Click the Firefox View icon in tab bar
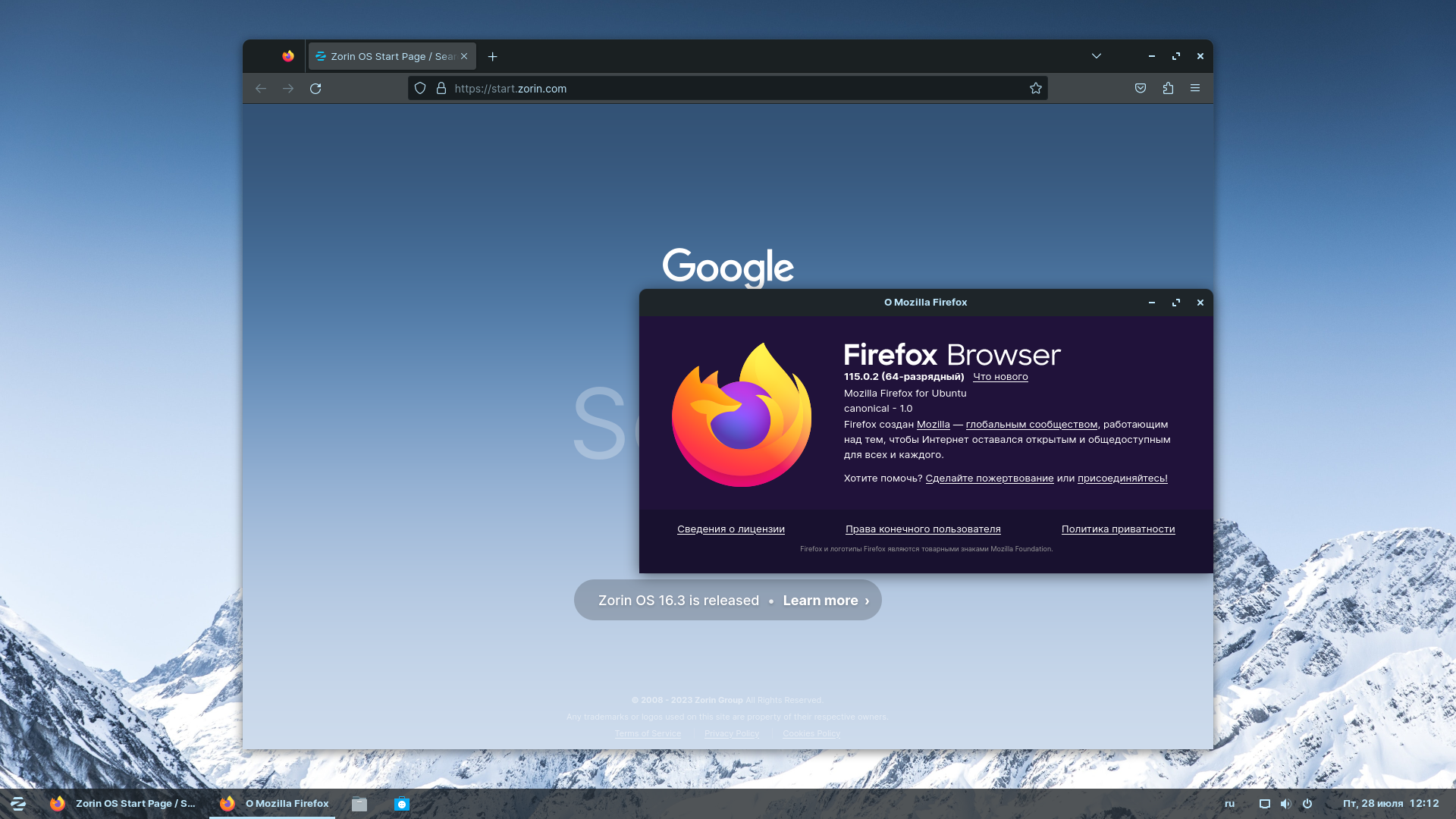This screenshot has height=819, width=1456. click(x=288, y=56)
